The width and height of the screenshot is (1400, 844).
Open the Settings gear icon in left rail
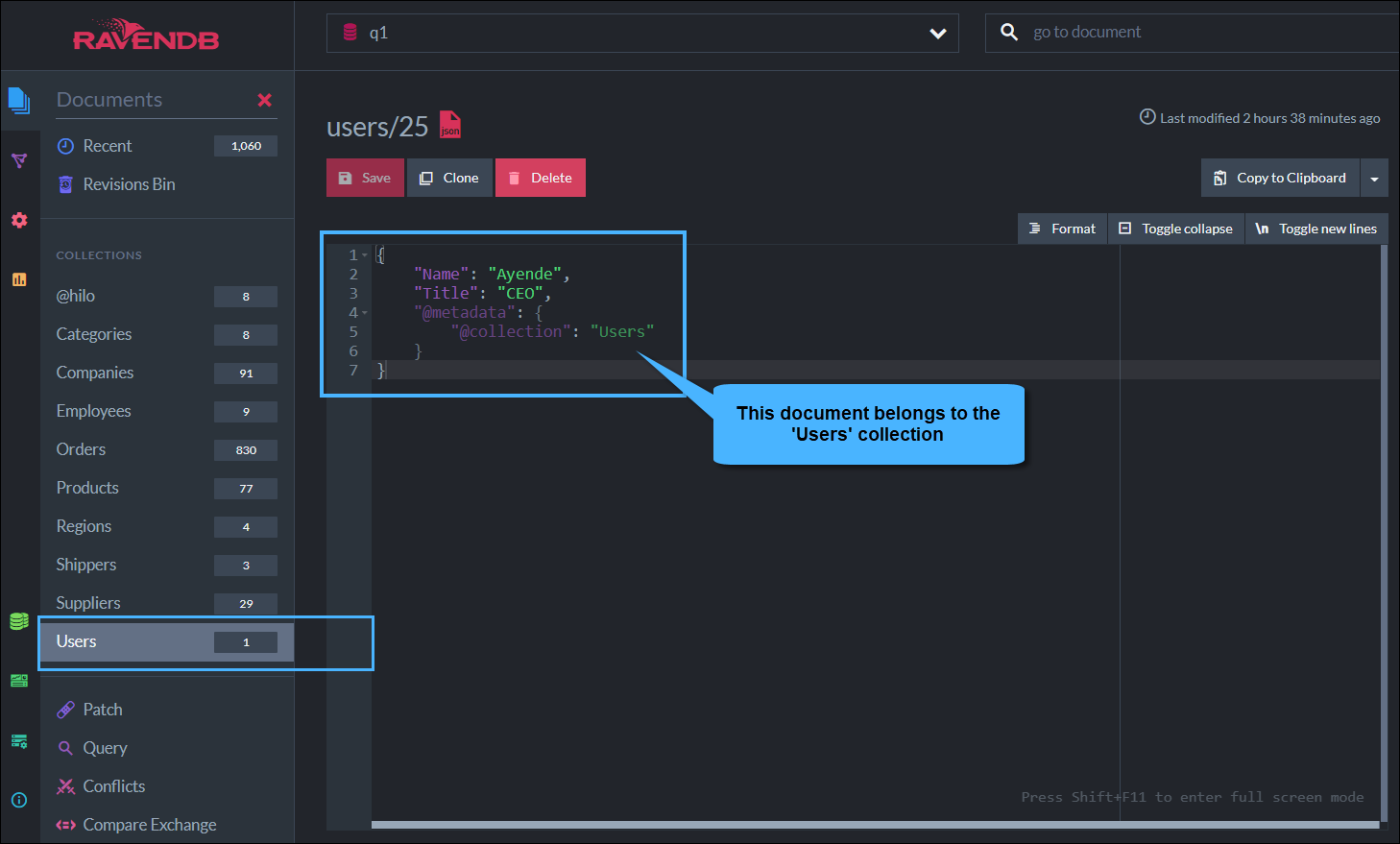(19, 220)
